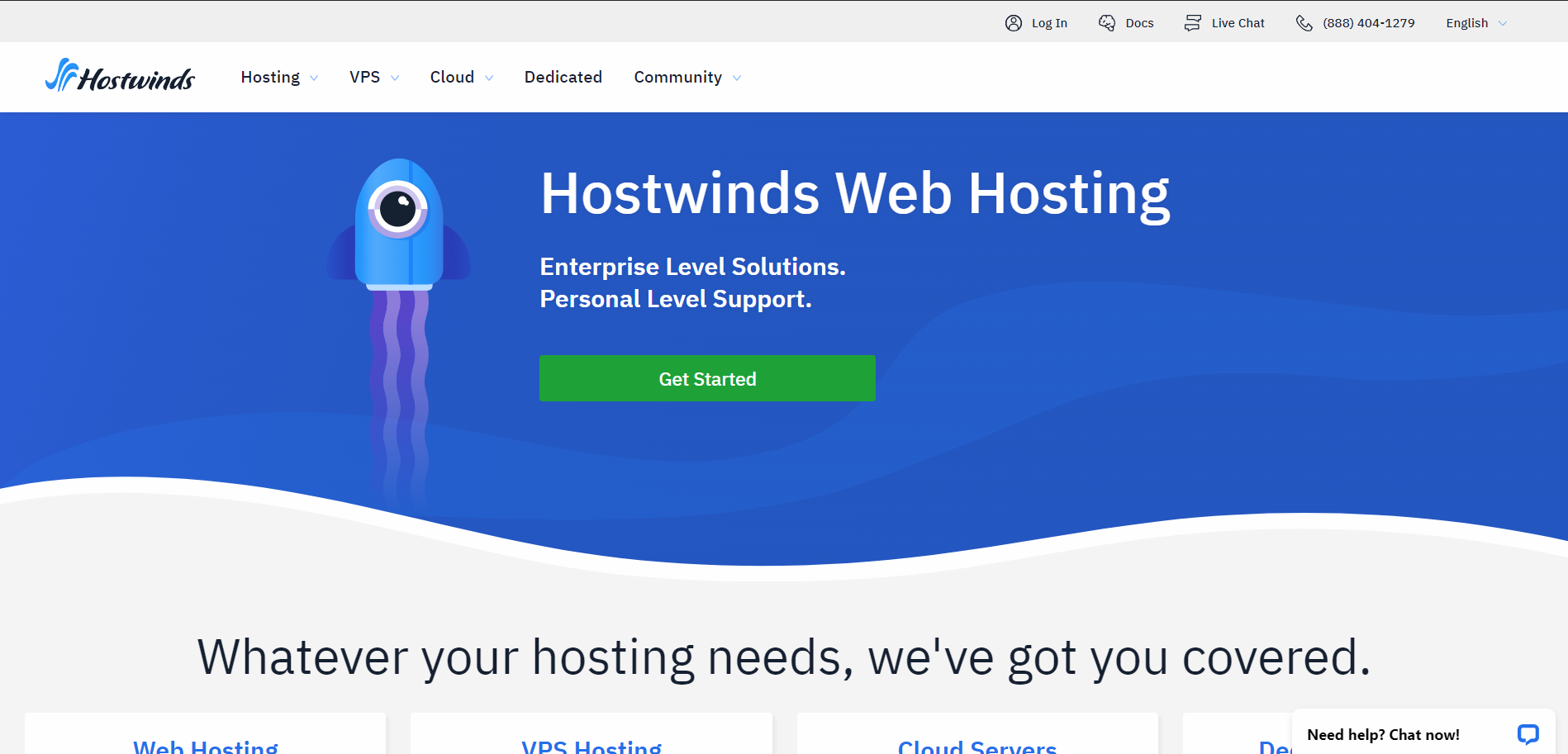Viewport: 1568px width, 754px height.
Task: Open the Web Hosting card link
Action: coord(206,746)
